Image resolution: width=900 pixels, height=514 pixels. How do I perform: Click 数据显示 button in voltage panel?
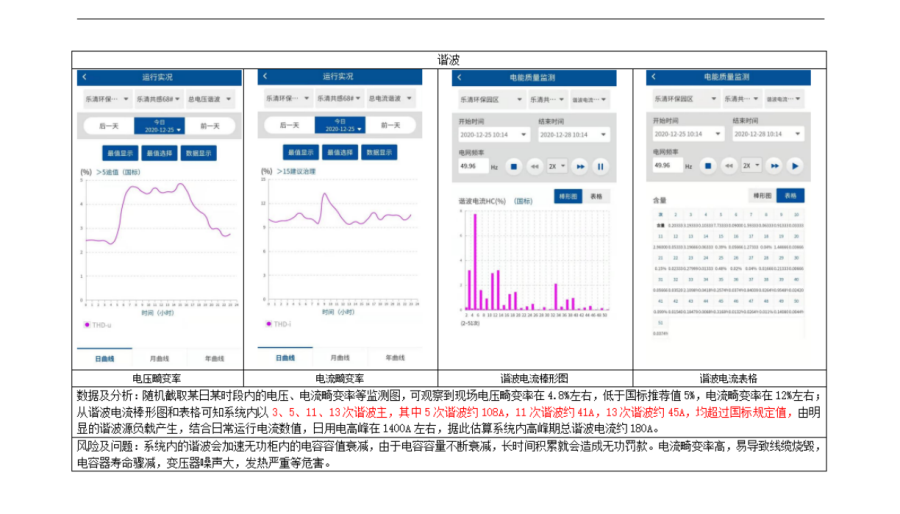[199, 153]
